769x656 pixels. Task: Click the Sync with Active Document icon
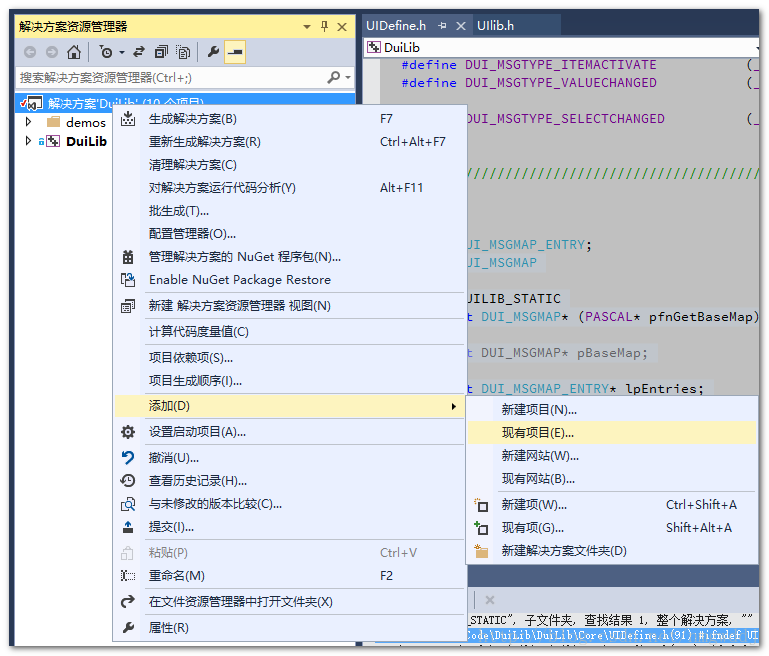click(139, 51)
